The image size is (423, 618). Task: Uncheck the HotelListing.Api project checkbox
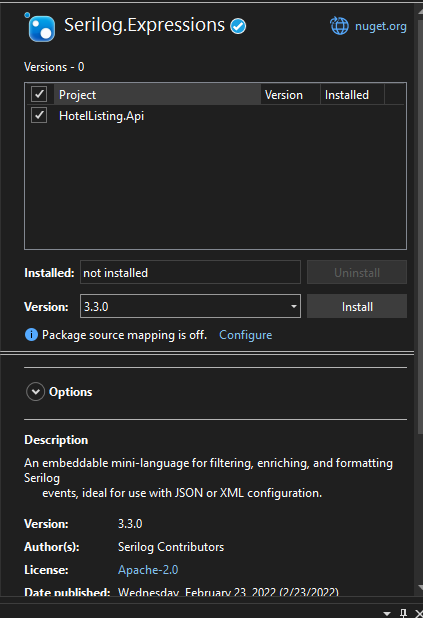pos(39,115)
